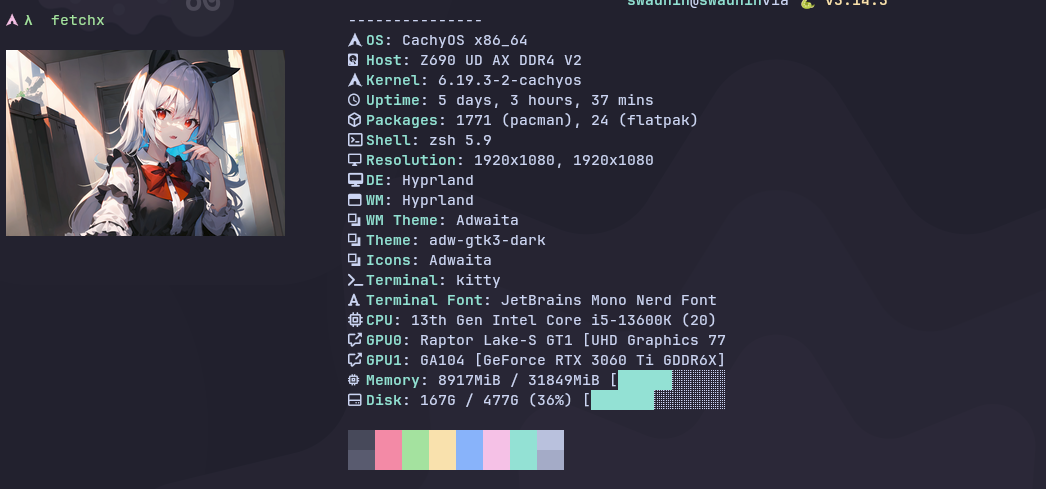1046x489 pixels.
Task: Click '1771 (pacman), 24 (flatpak)' packages value
Action: (577, 120)
